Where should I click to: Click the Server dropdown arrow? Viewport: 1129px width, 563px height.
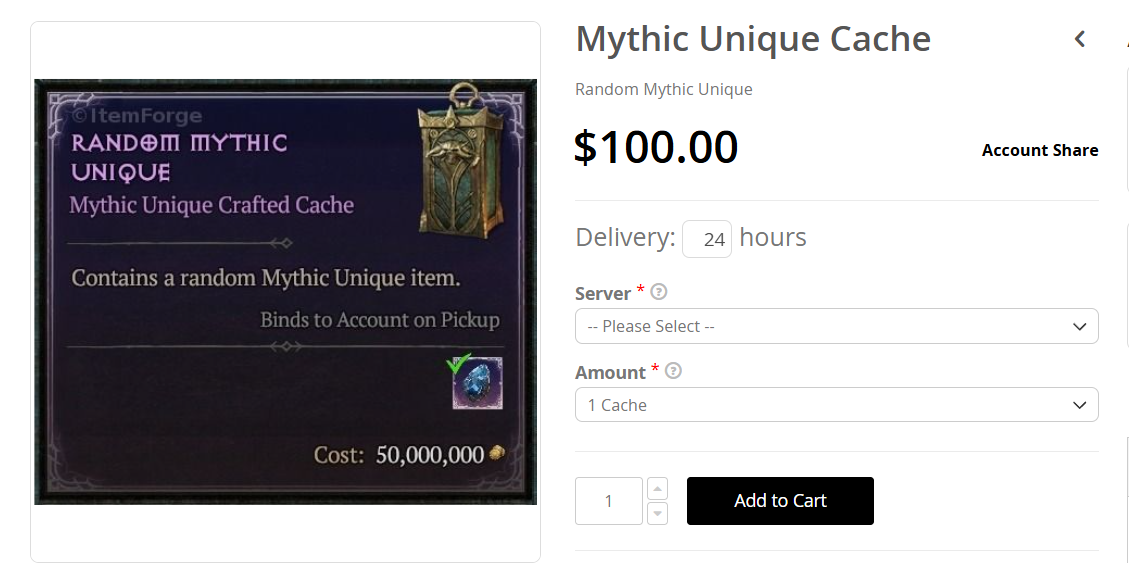(x=1079, y=326)
